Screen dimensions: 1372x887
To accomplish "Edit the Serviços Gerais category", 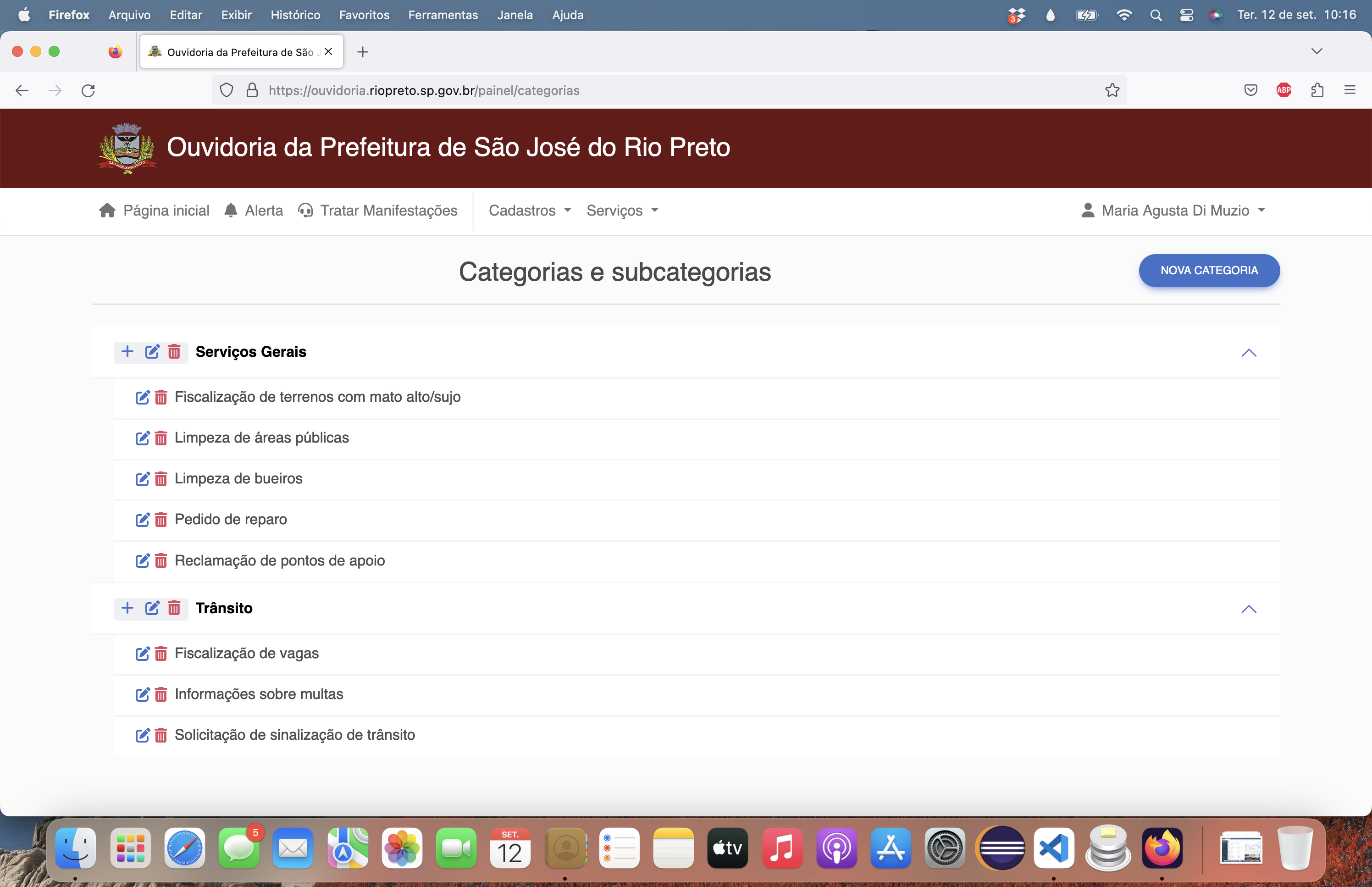I will [x=152, y=351].
